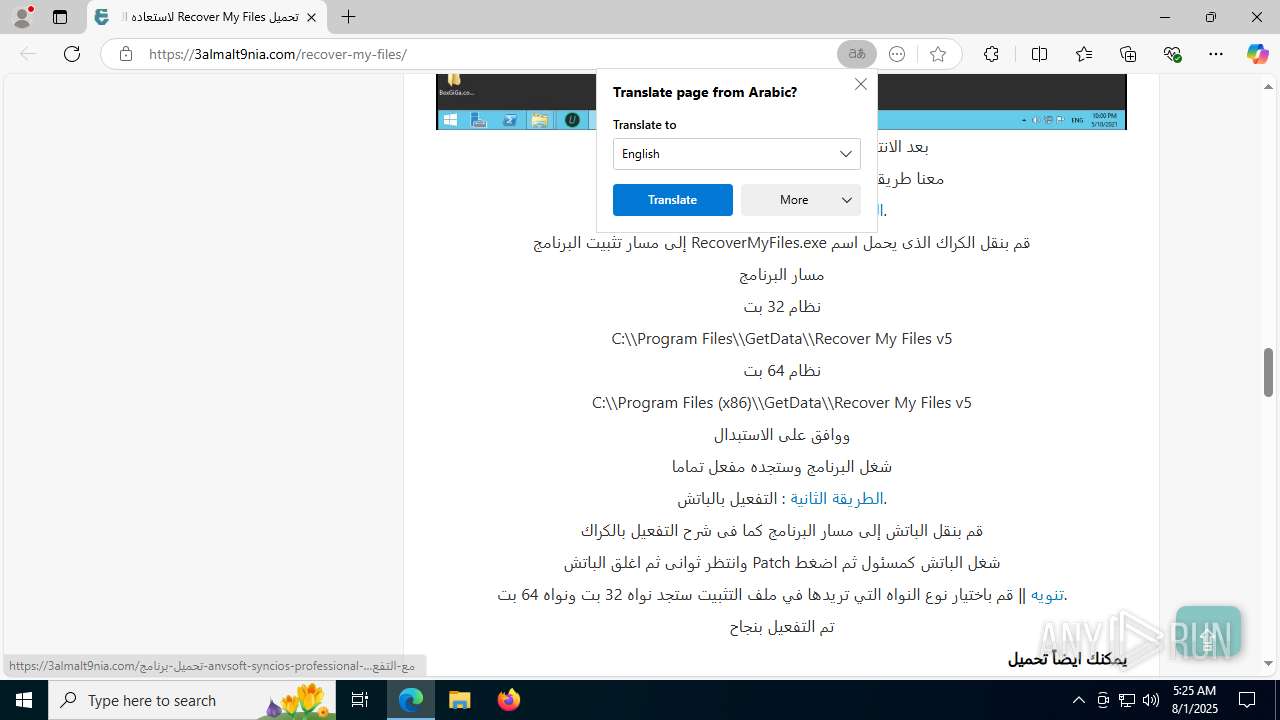
Task: Click scrollbar down arrow
Action: pos(1268,663)
